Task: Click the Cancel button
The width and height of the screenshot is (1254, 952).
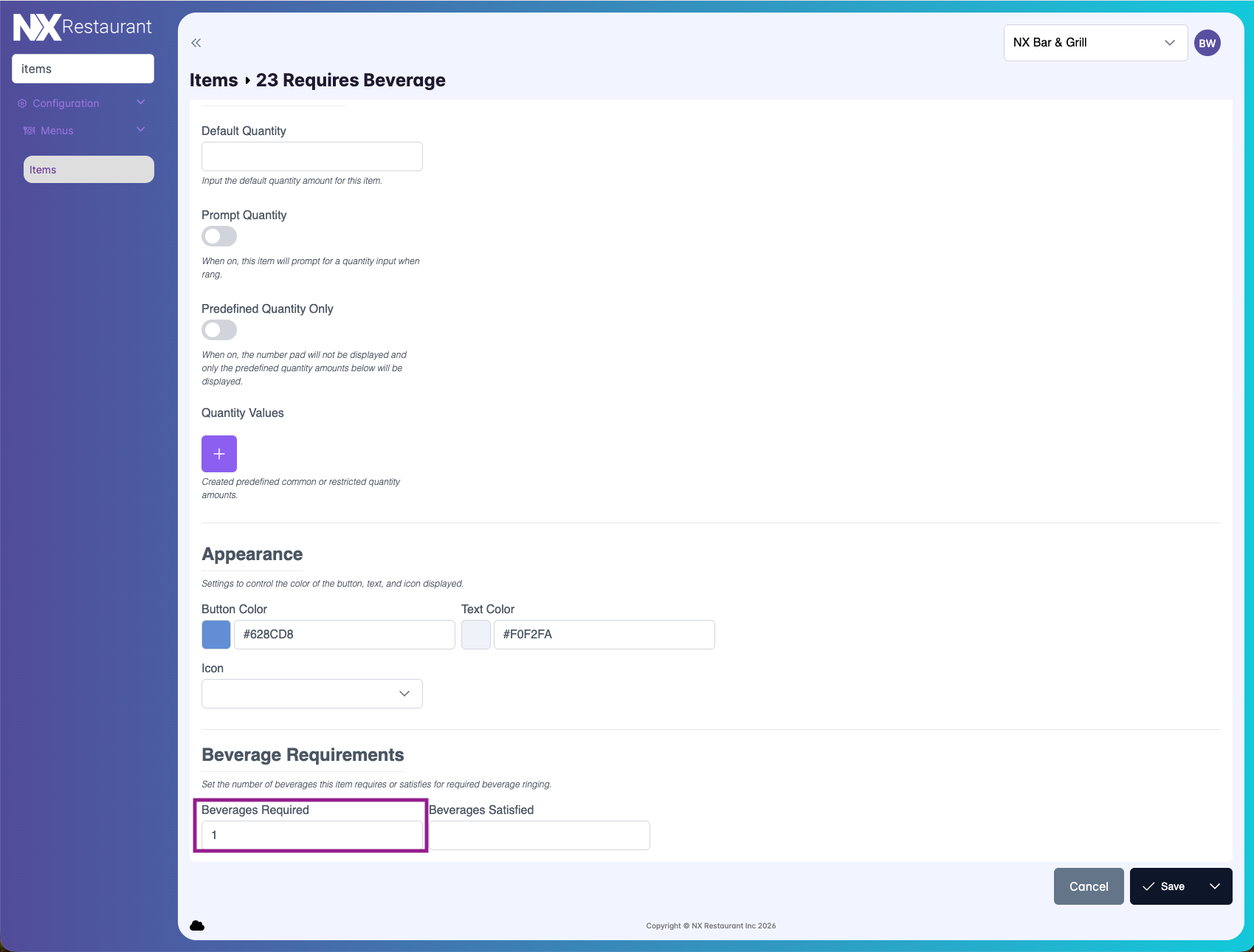Action: tap(1089, 886)
